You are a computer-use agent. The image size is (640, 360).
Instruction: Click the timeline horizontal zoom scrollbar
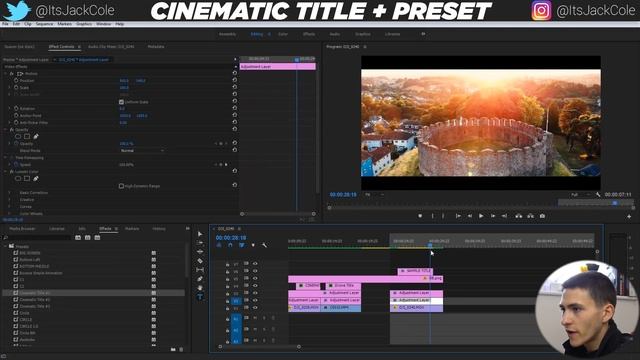[x=260, y=347]
